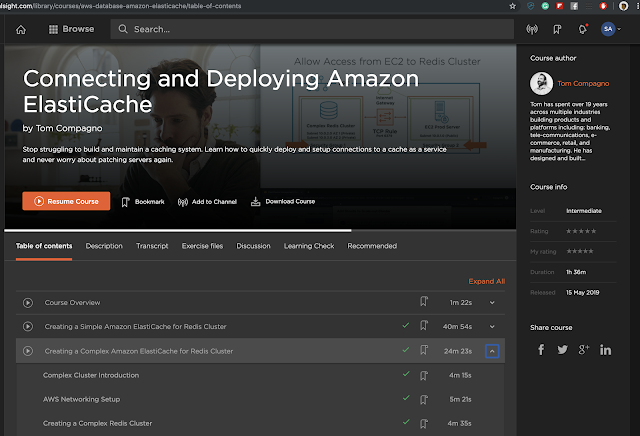
Task: Focus the Search input field
Action: (312, 29)
